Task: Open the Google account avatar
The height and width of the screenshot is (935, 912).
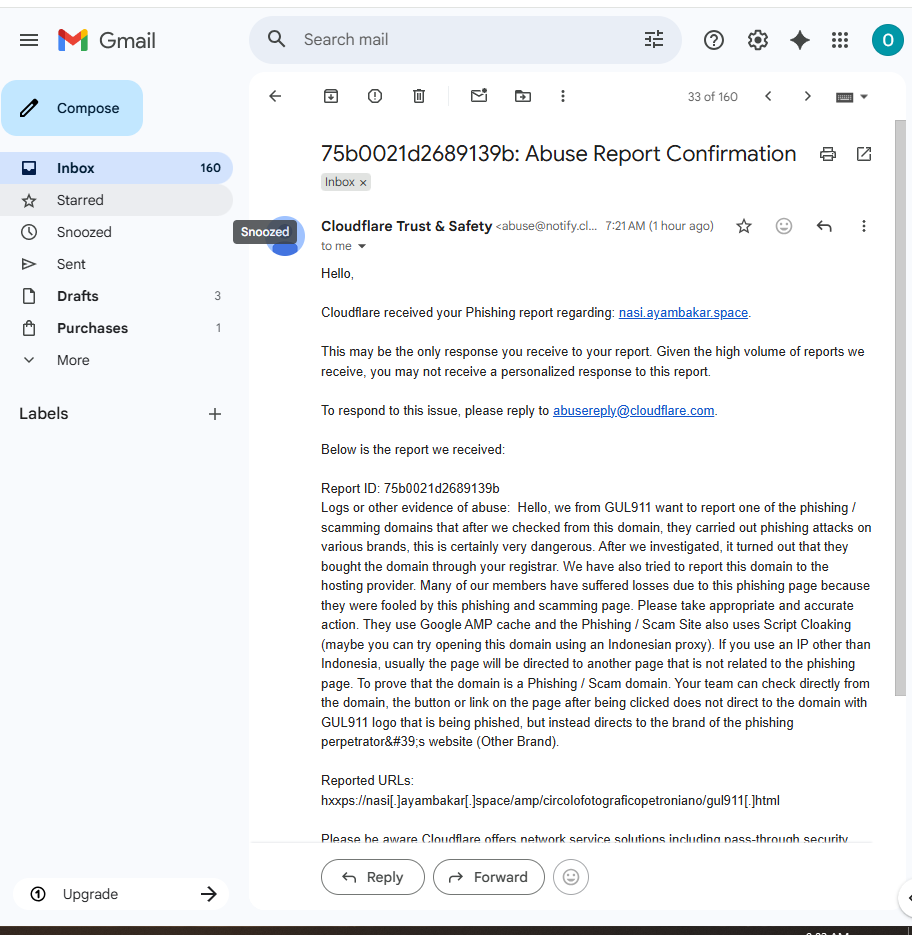Action: point(888,40)
